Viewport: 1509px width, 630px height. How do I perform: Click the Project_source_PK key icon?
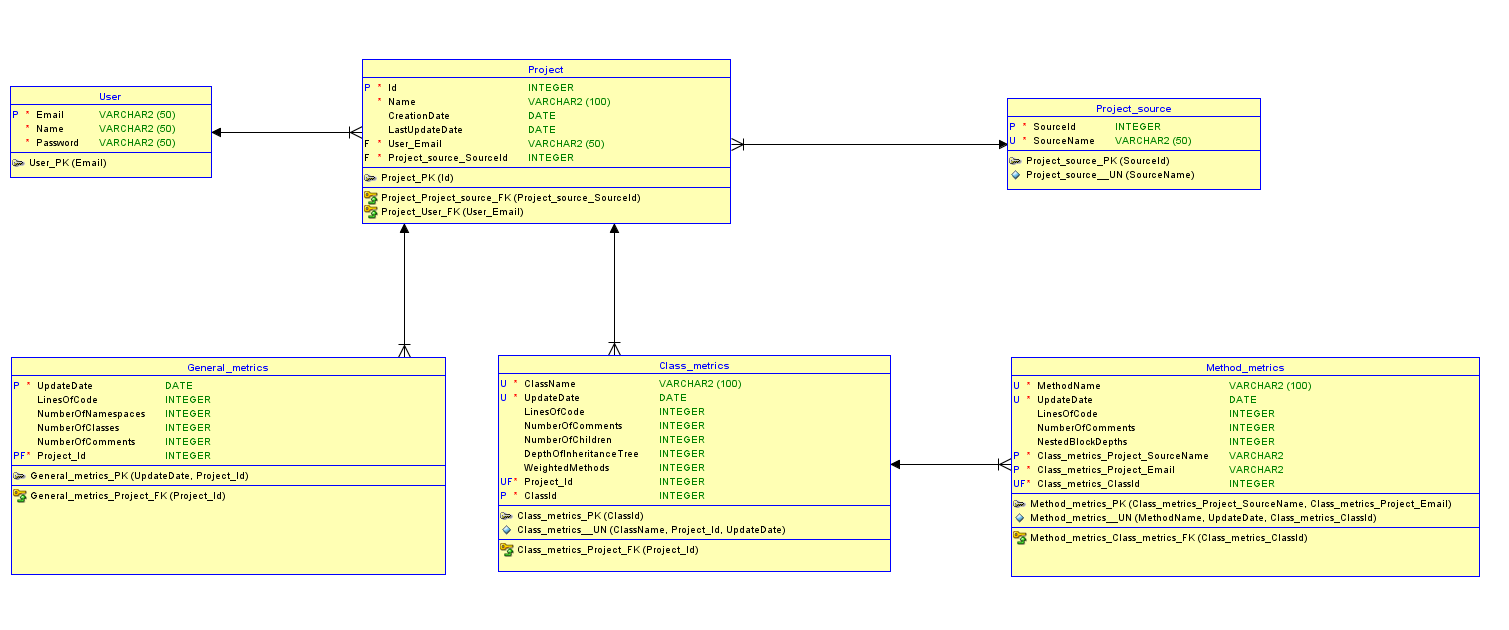pos(1015,160)
